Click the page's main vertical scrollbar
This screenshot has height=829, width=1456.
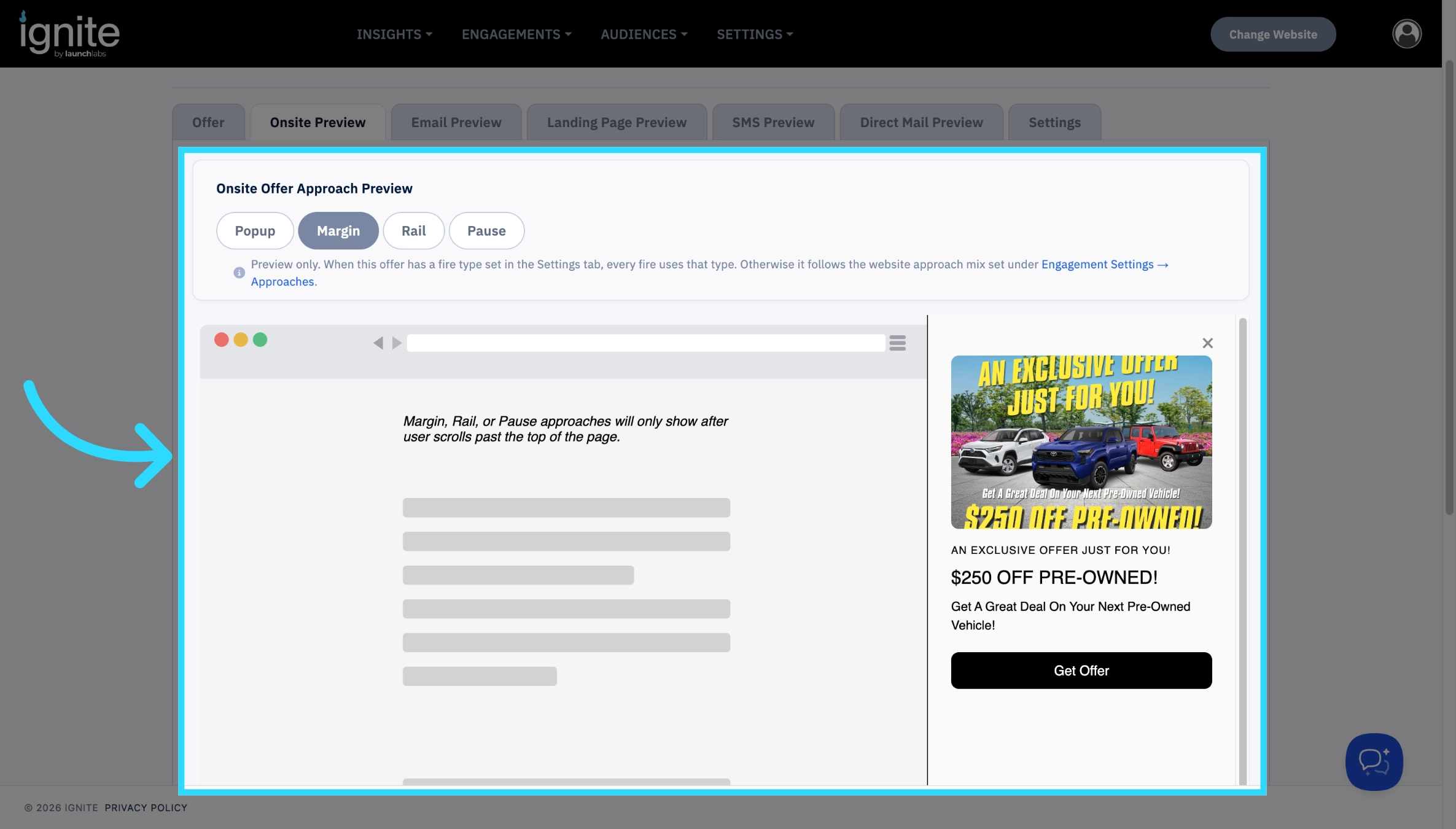coord(1449,287)
